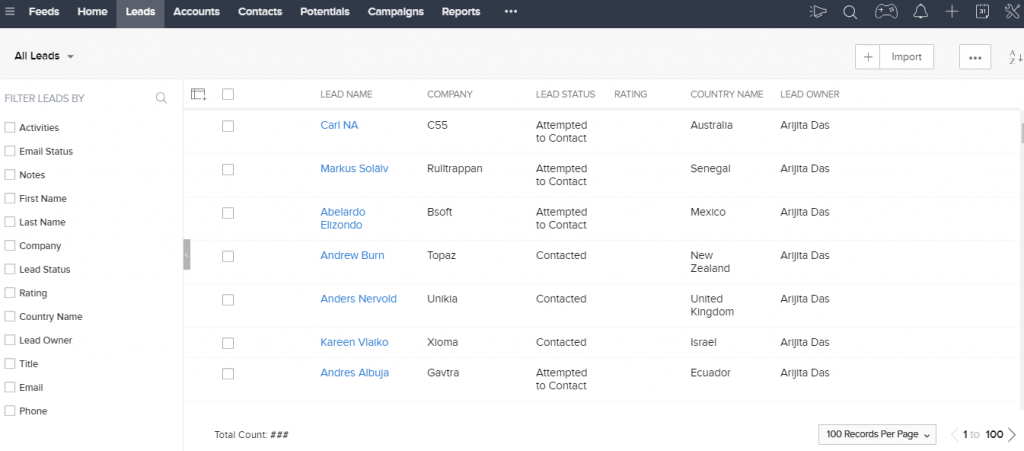Image resolution: width=1024 pixels, height=451 pixels.
Task: Click the Total Count ### value
Action: tap(280, 435)
